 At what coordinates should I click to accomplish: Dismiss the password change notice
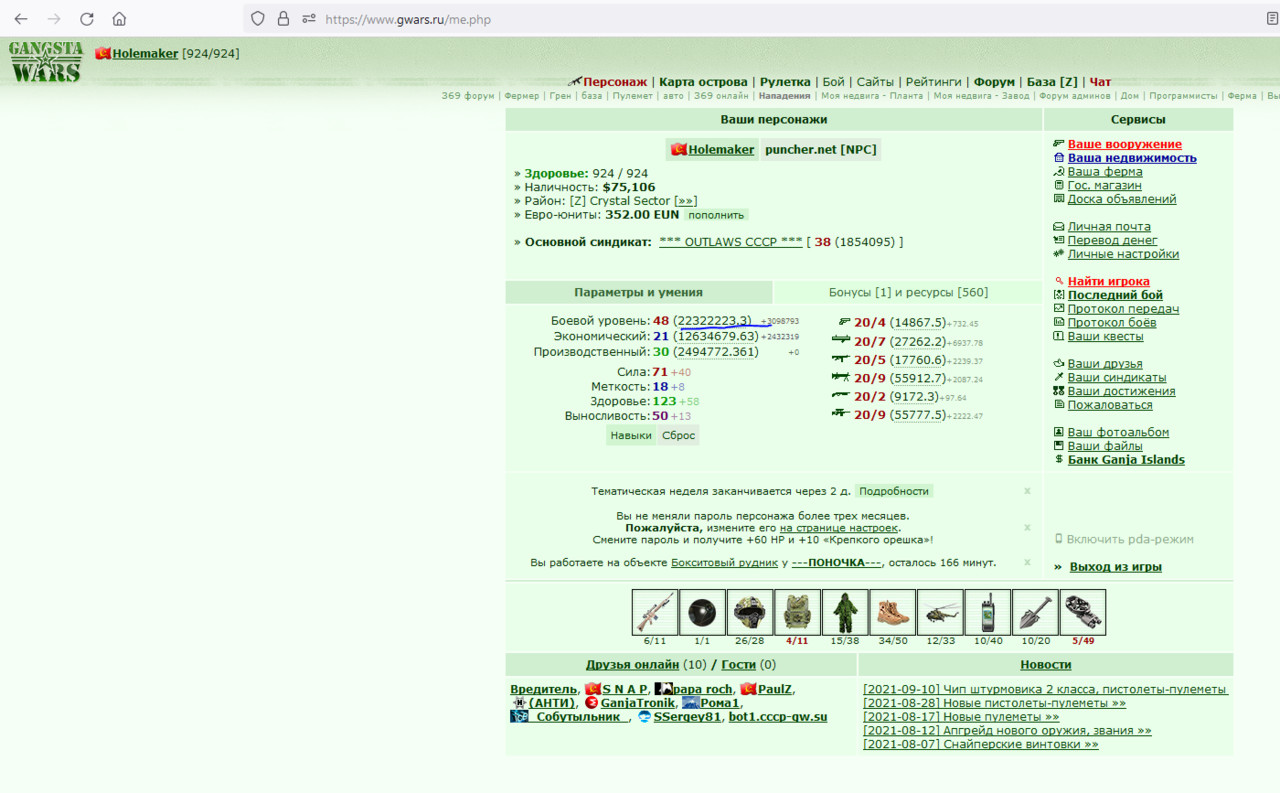1027,527
